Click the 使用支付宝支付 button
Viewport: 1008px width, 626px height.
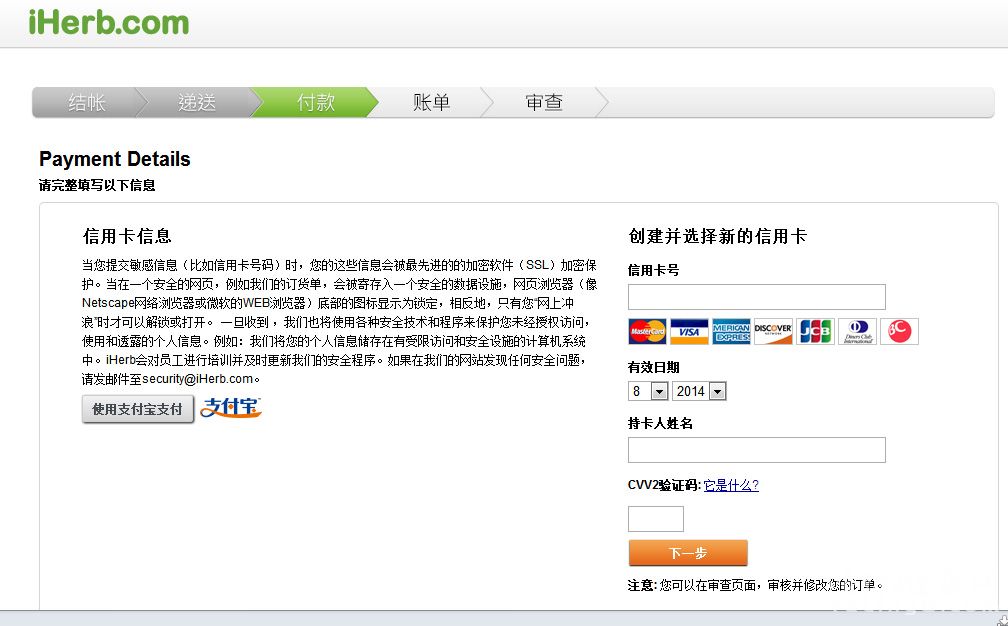coord(138,409)
